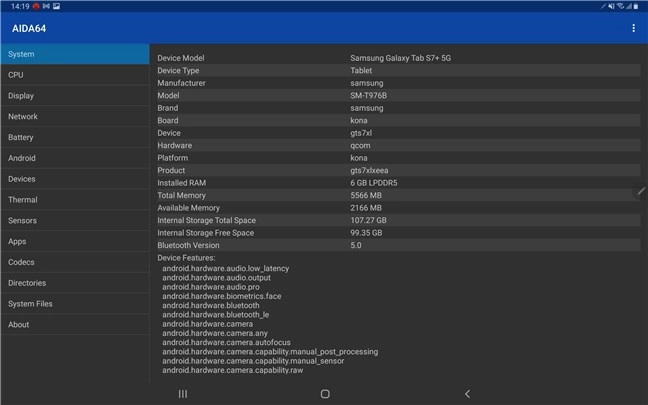The height and width of the screenshot is (405, 648).
Task: Select the Installed RAM value 6 GB LPDDR5
Action: [374, 183]
